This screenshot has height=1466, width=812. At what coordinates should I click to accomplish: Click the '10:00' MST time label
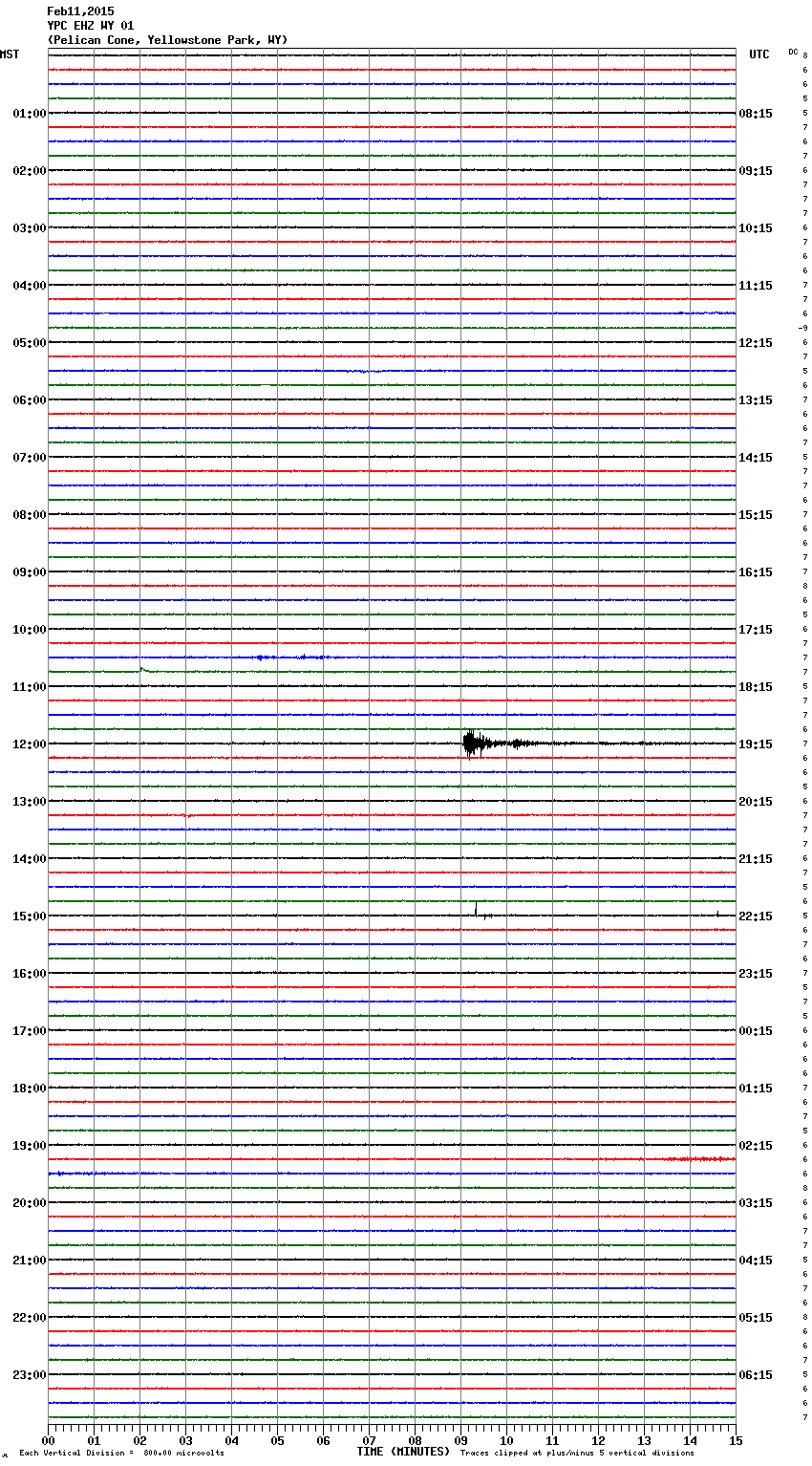[29, 630]
